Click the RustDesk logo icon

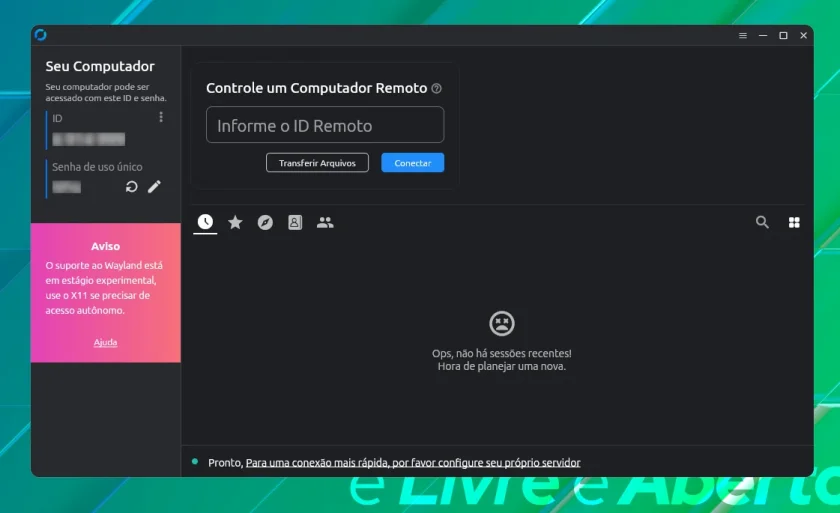[41, 35]
